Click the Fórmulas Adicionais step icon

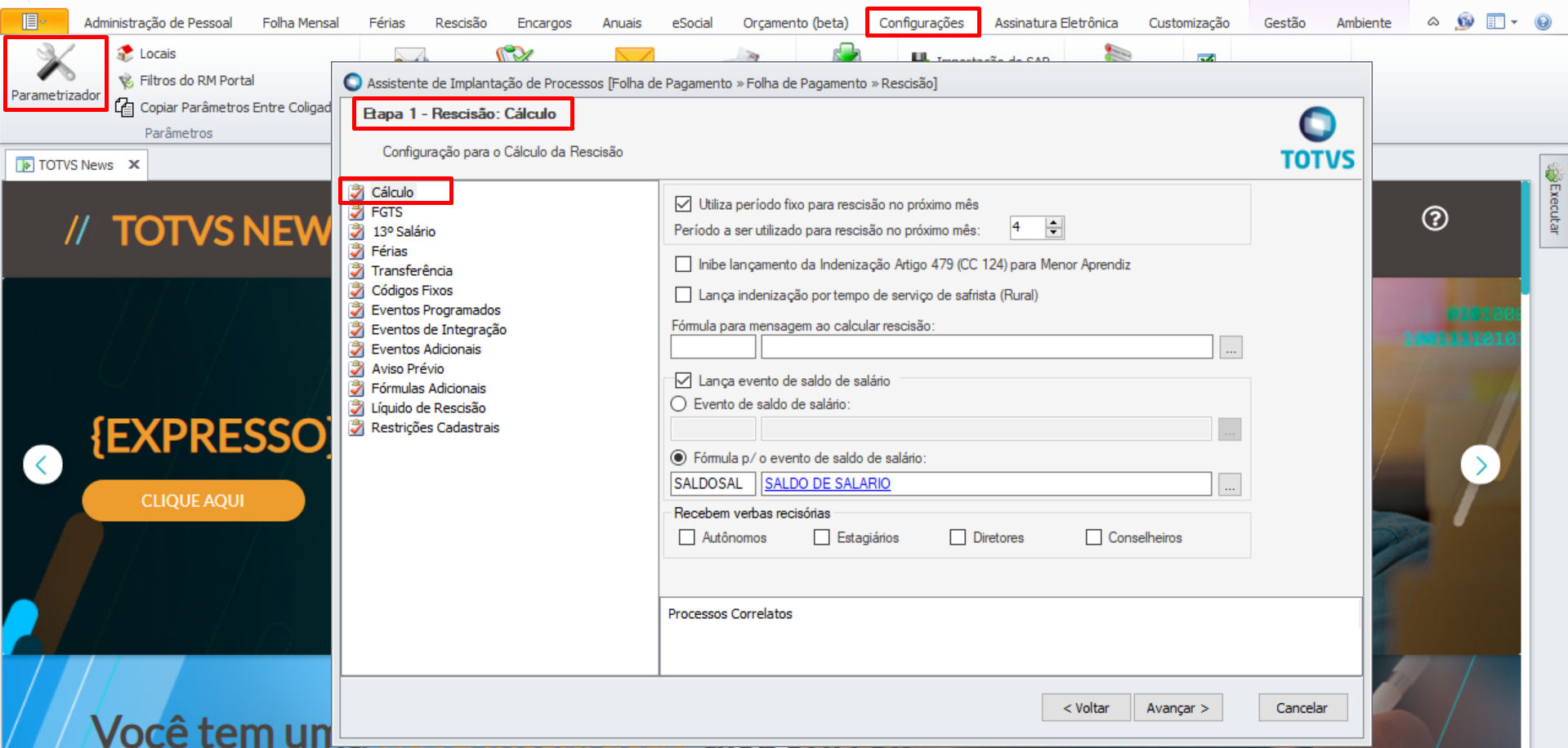point(356,389)
